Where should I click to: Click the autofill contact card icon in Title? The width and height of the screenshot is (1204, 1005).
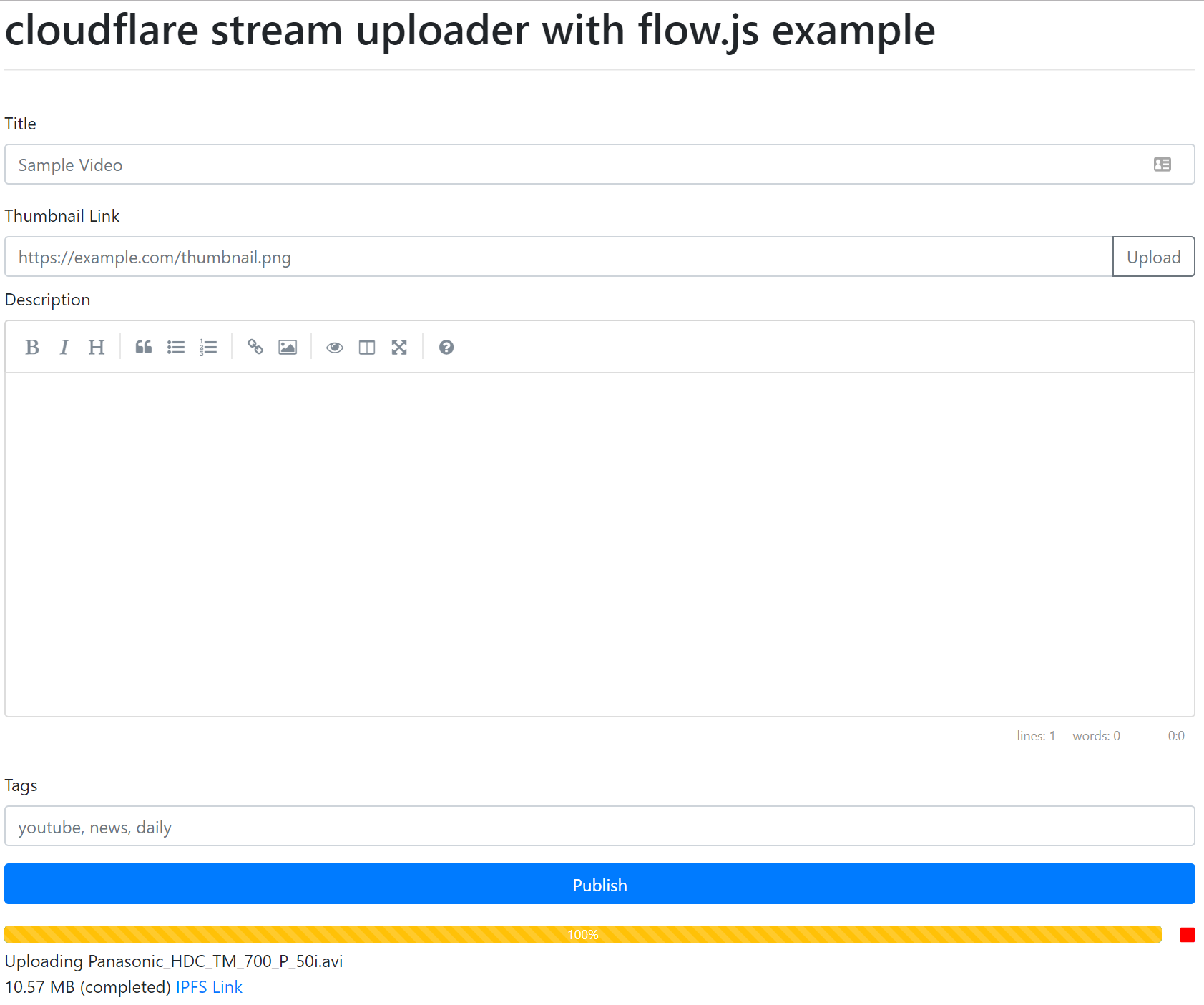tap(1163, 165)
